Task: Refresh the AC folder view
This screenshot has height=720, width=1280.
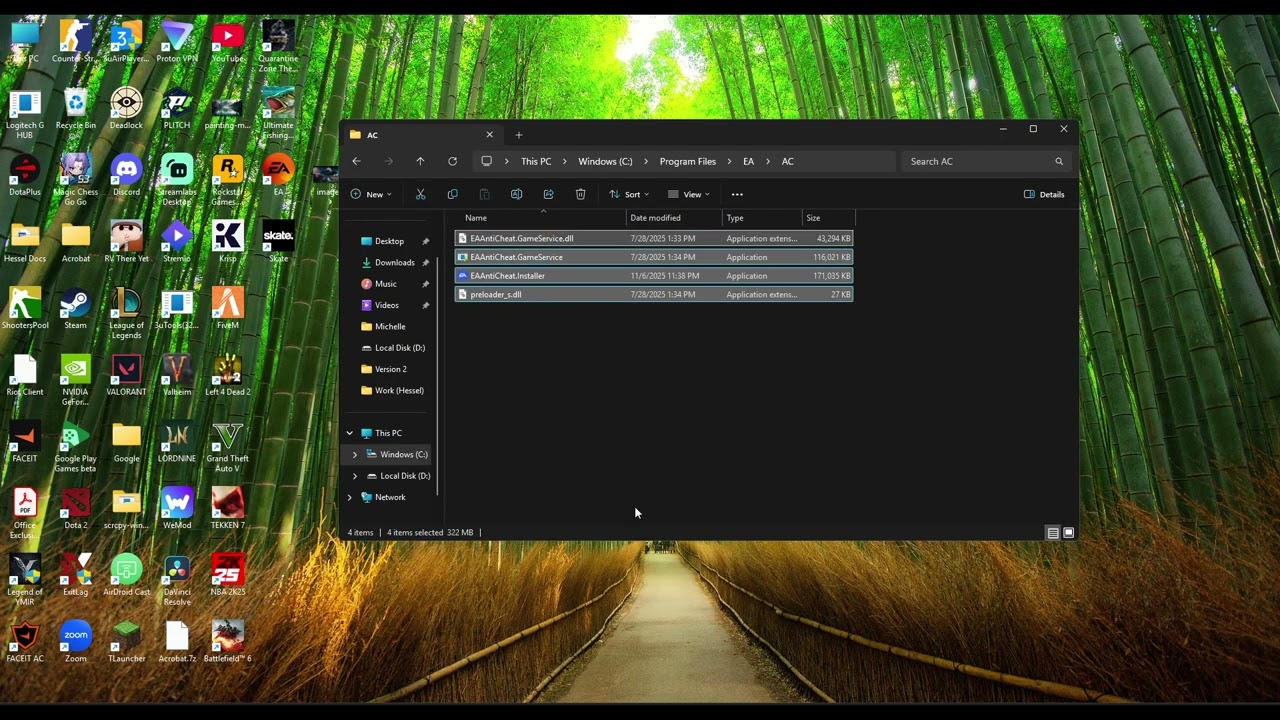Action: (x=452, y=161)
